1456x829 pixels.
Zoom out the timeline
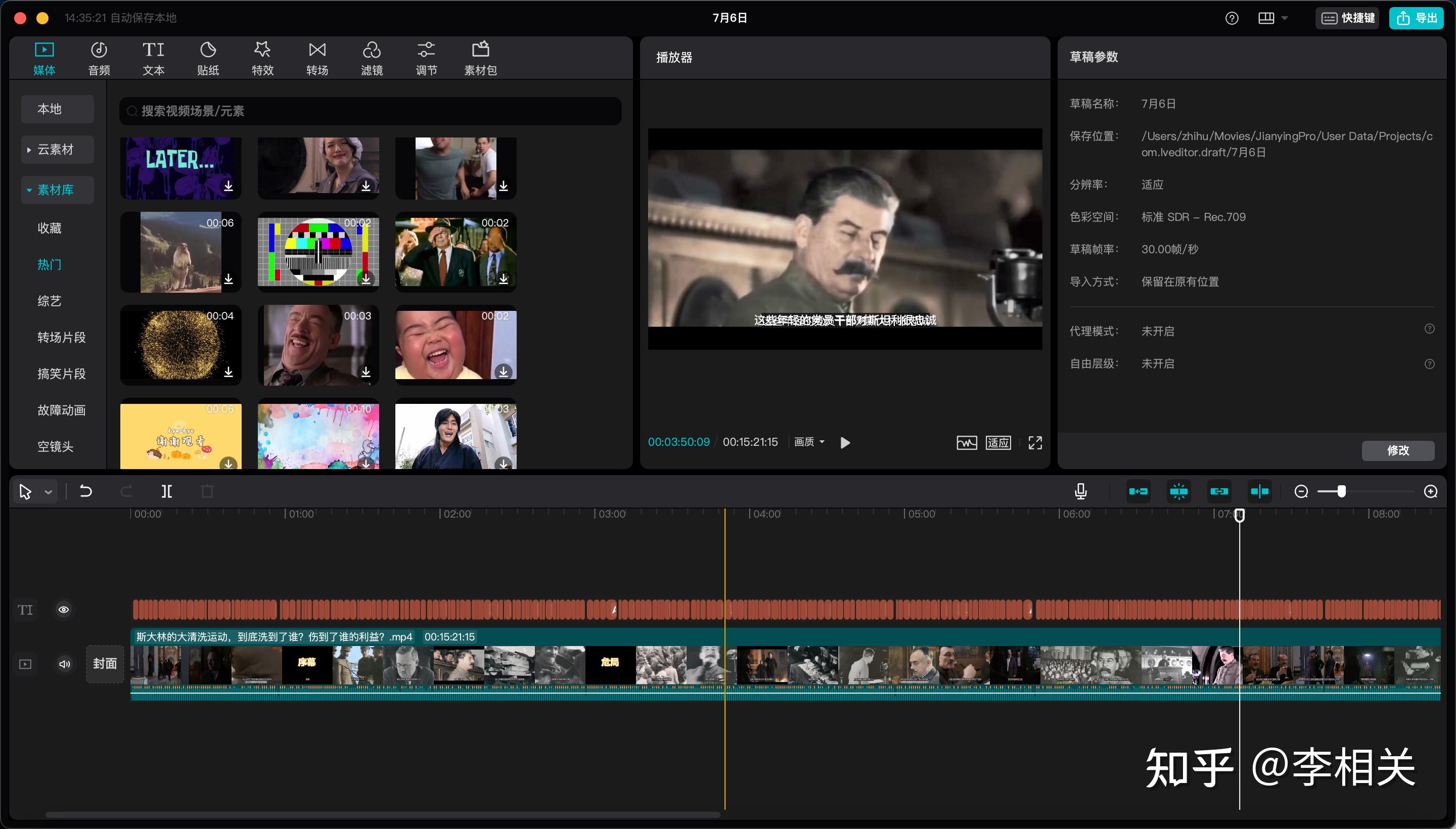pyautogui.click(x=1301, y=491)
